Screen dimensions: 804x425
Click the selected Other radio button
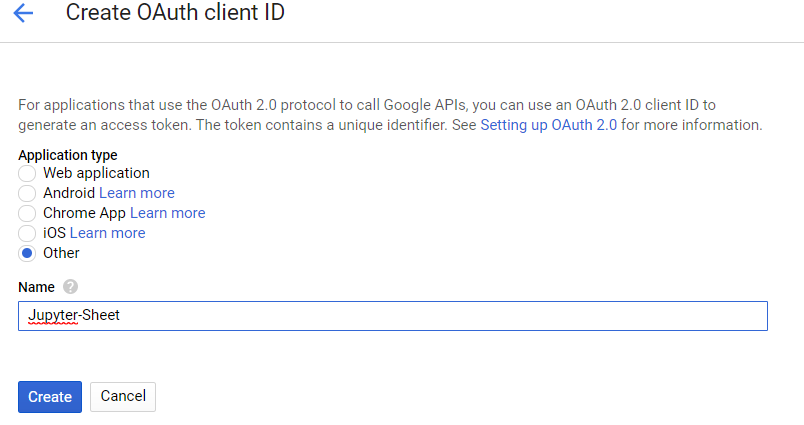pyautogui.click(x=27, y=253)
